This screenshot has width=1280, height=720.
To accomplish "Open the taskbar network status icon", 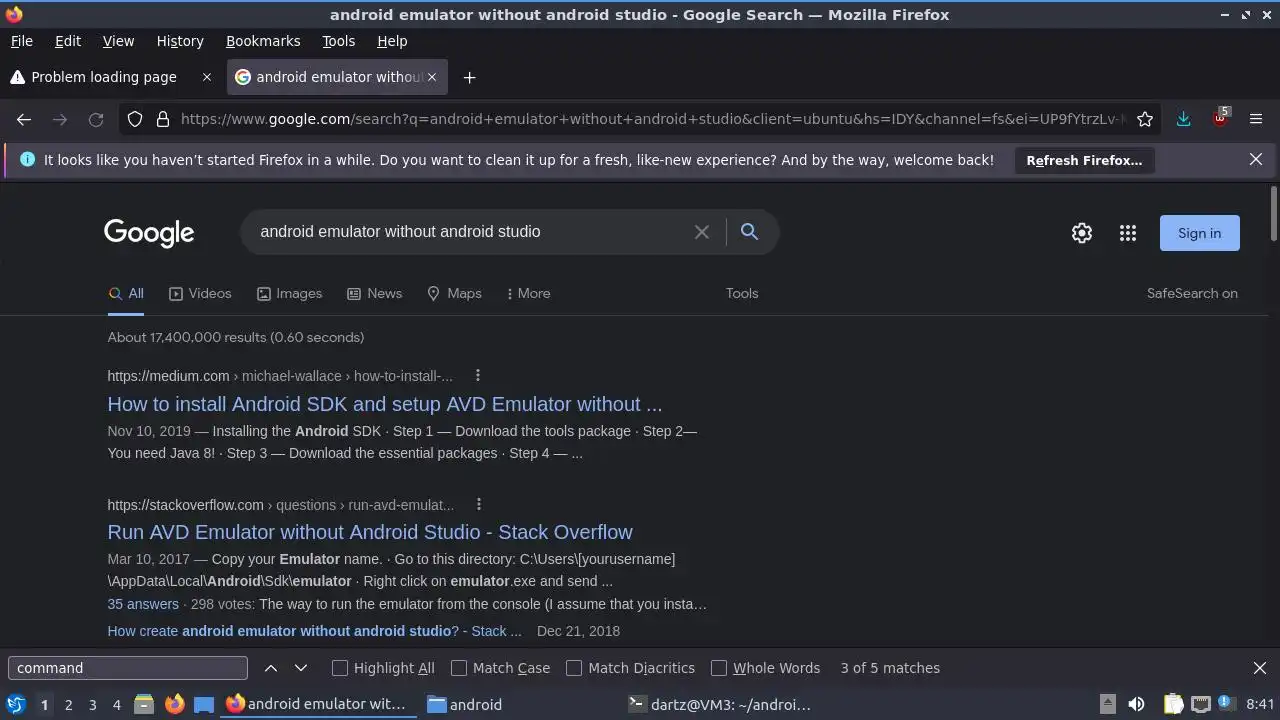I will pyautogui.click(x=1201, y=704).
